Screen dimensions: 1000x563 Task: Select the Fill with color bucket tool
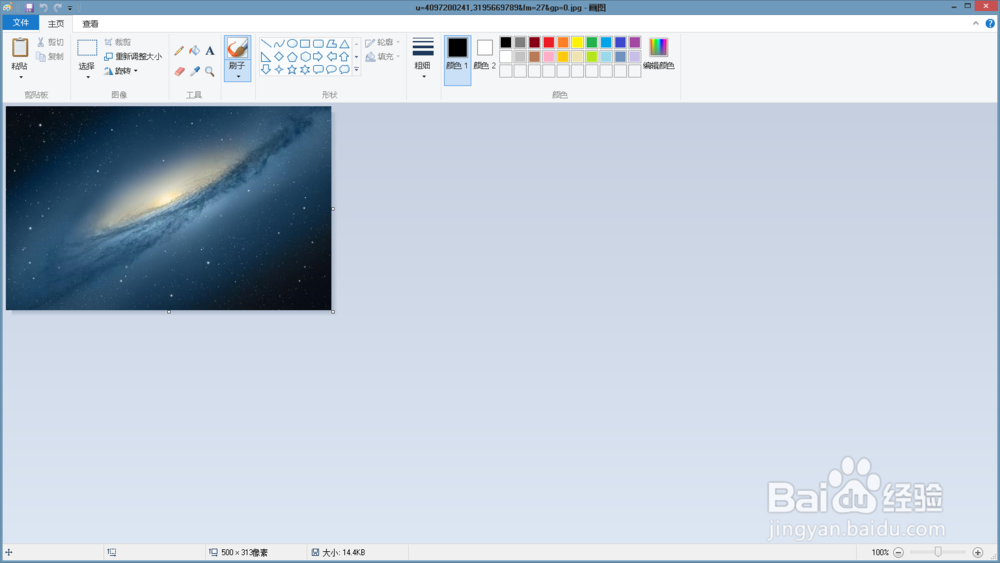coord(195,50)
